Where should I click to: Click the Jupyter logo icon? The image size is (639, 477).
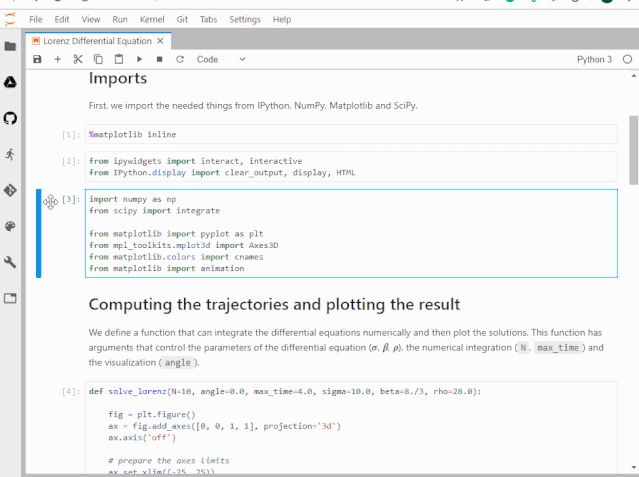[x=10, y=19]
